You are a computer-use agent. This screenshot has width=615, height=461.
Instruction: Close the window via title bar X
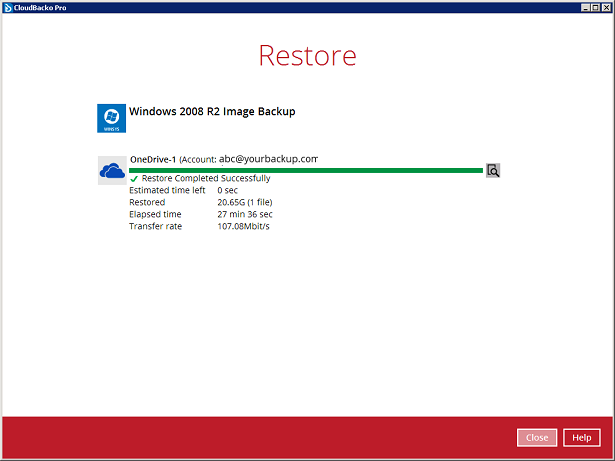pos(607,7)
